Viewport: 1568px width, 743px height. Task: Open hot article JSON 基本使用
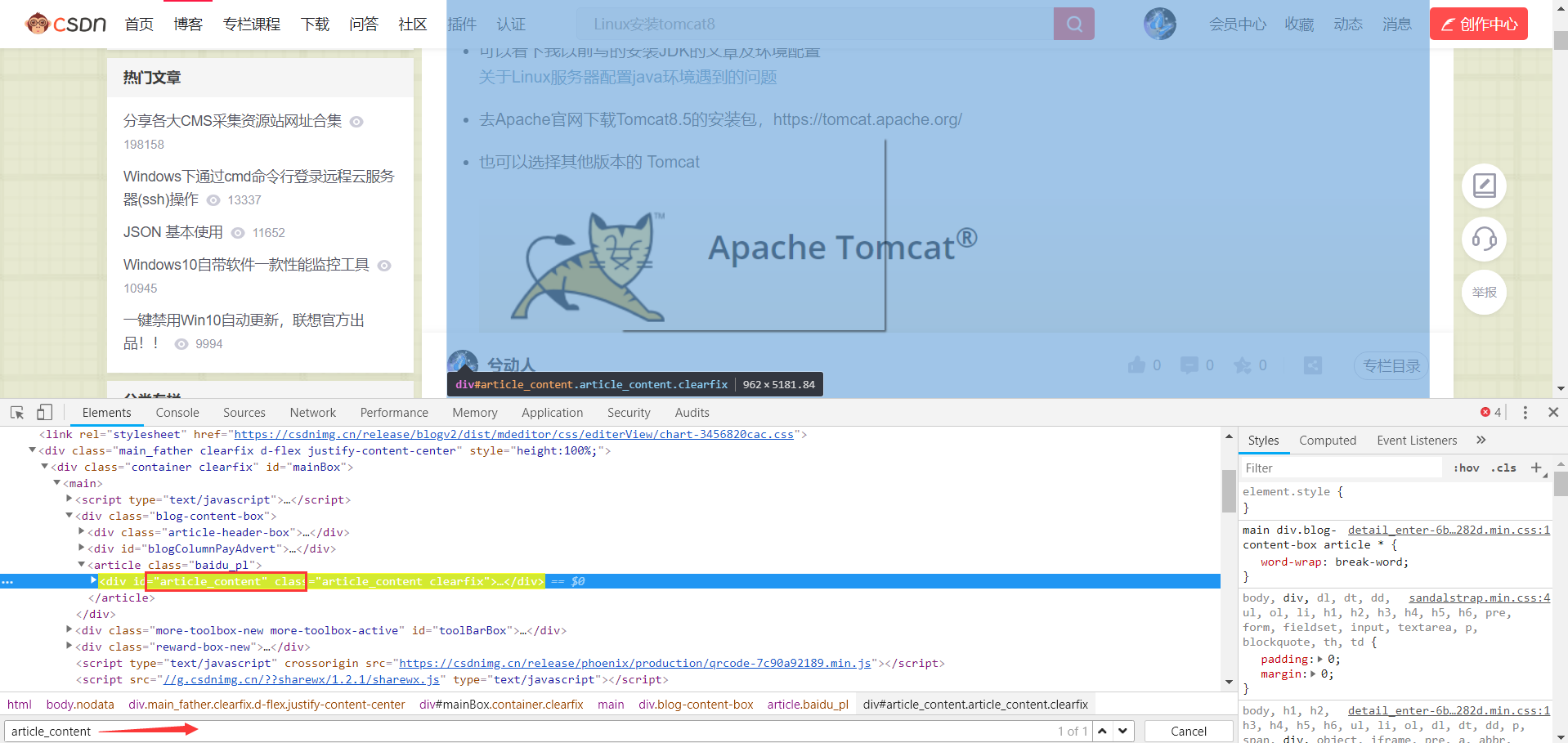(172, 232)
